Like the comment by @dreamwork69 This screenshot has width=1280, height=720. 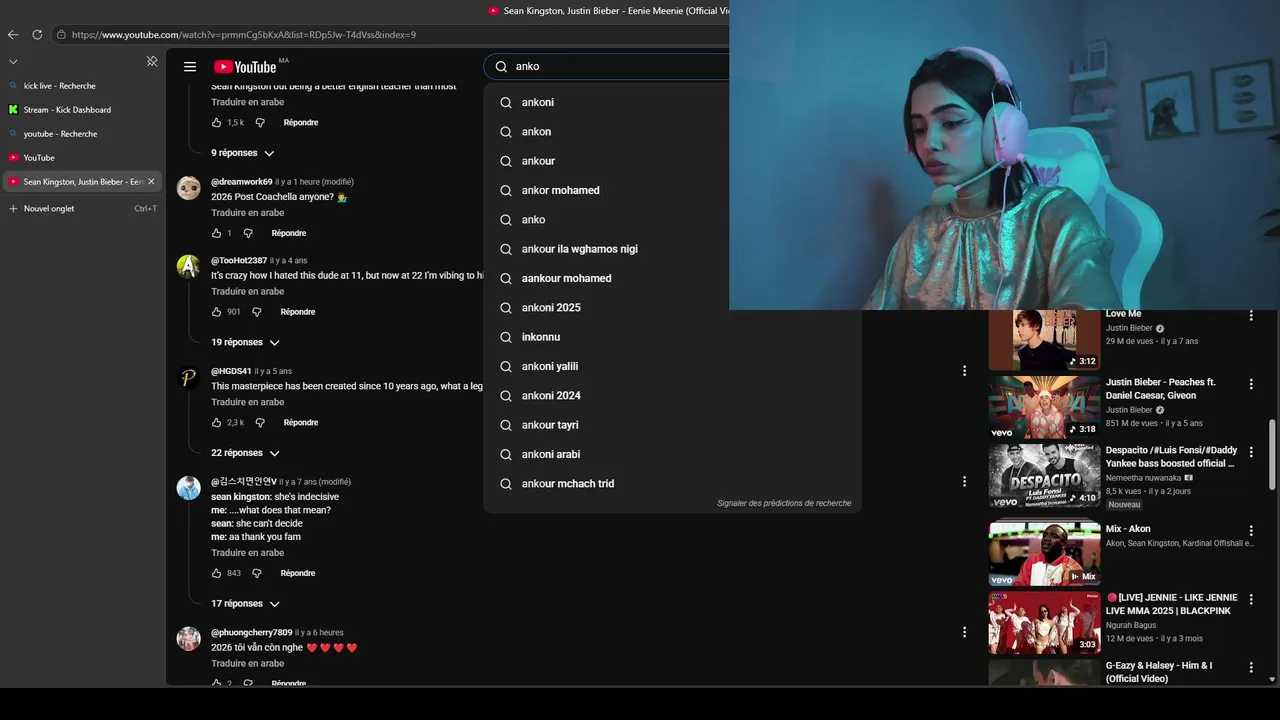pos(216,233)
